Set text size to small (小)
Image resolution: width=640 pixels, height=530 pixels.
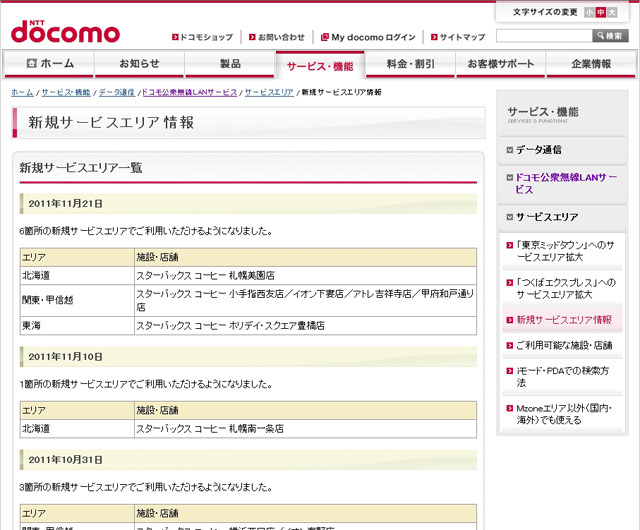point(589,12)
